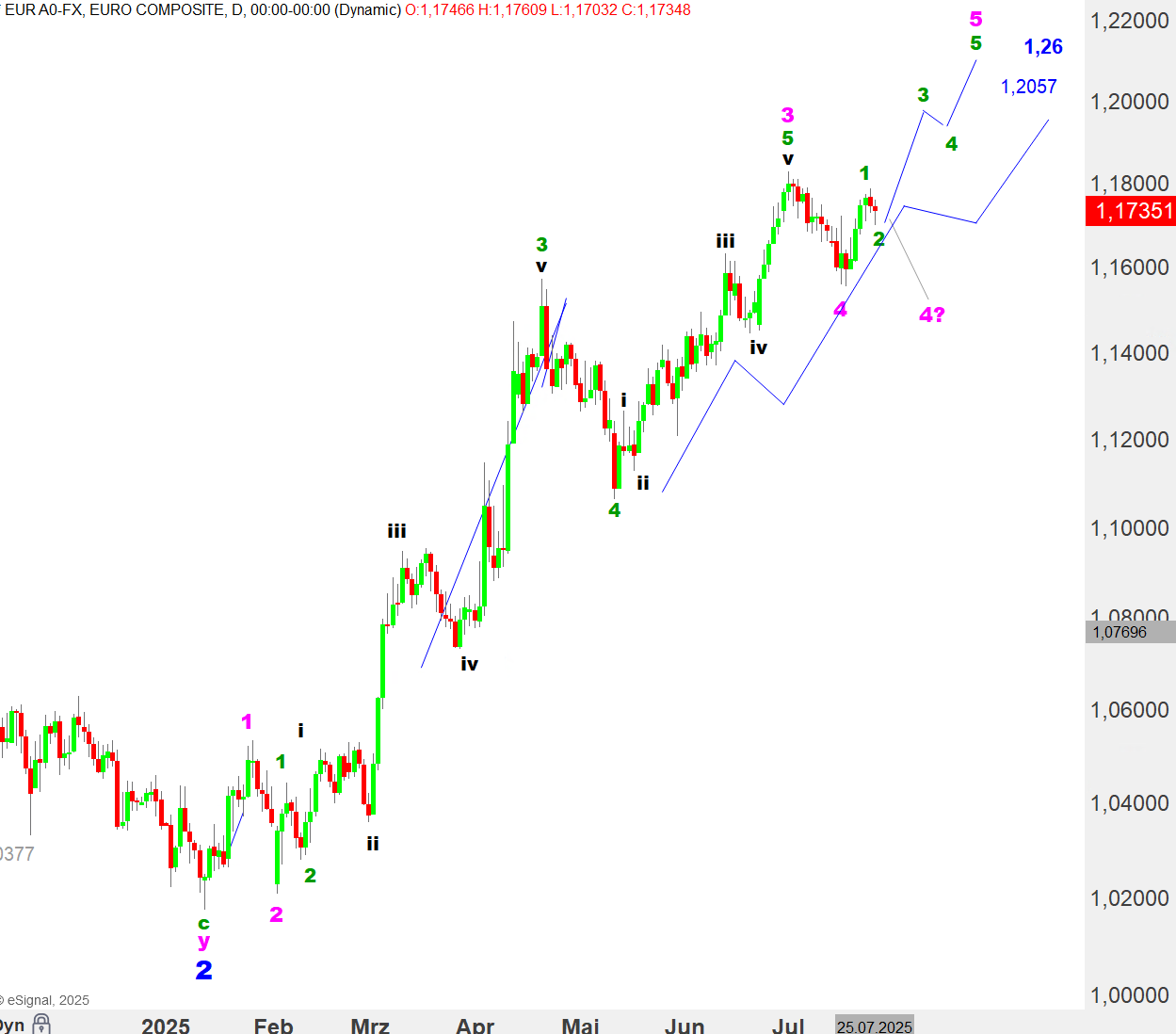Click the green 4 label near May low
Viewport: 1176px width, 1034px height.
coord(614,510)
